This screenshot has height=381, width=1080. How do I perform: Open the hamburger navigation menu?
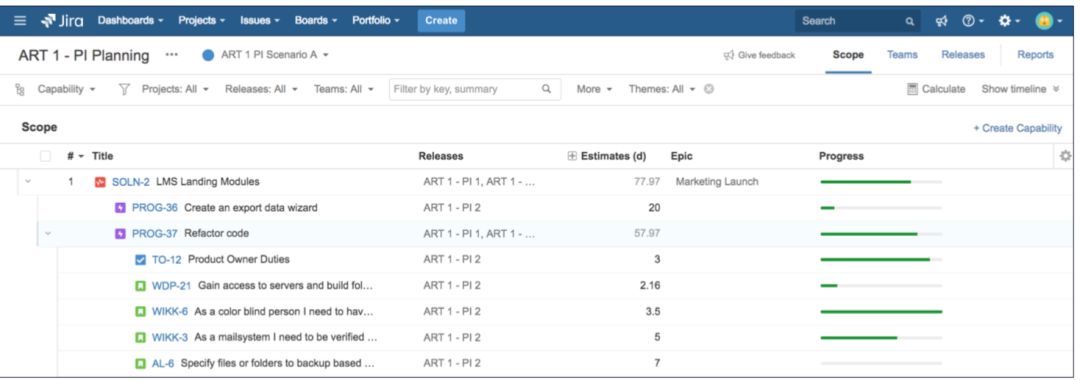[x=21, y=21]
